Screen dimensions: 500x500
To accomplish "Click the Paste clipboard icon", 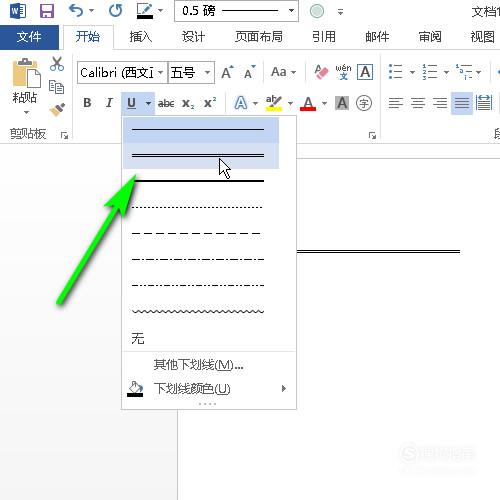I will (x=26, y=73).
